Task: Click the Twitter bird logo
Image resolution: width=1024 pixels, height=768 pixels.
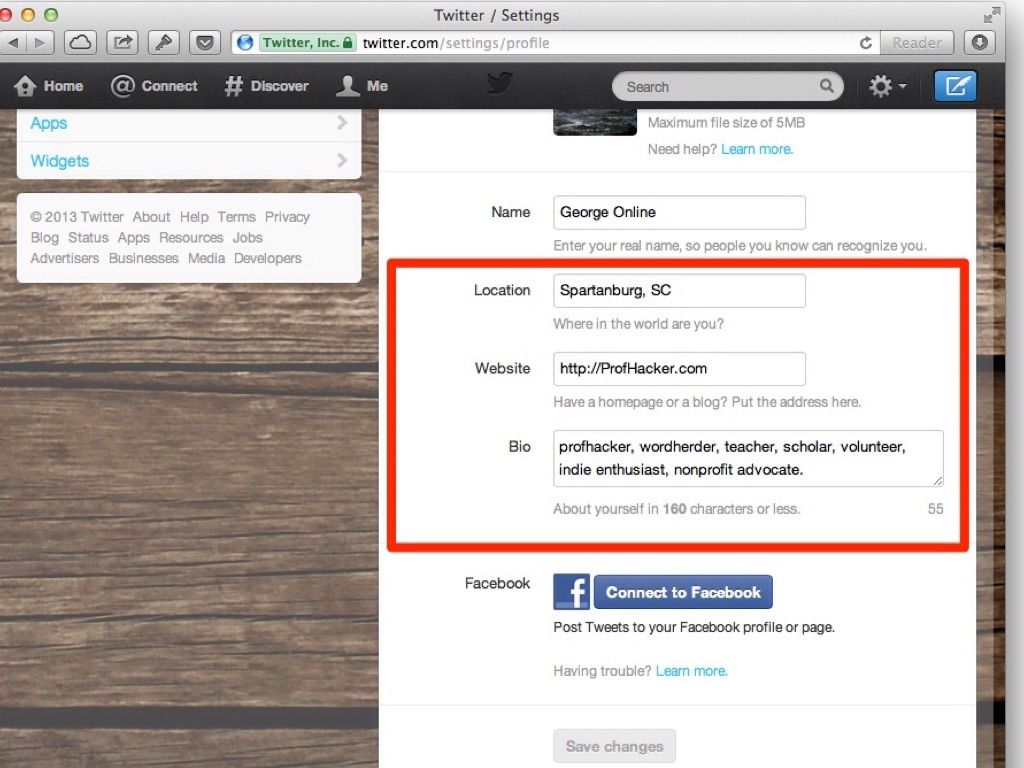Action: 500,85
